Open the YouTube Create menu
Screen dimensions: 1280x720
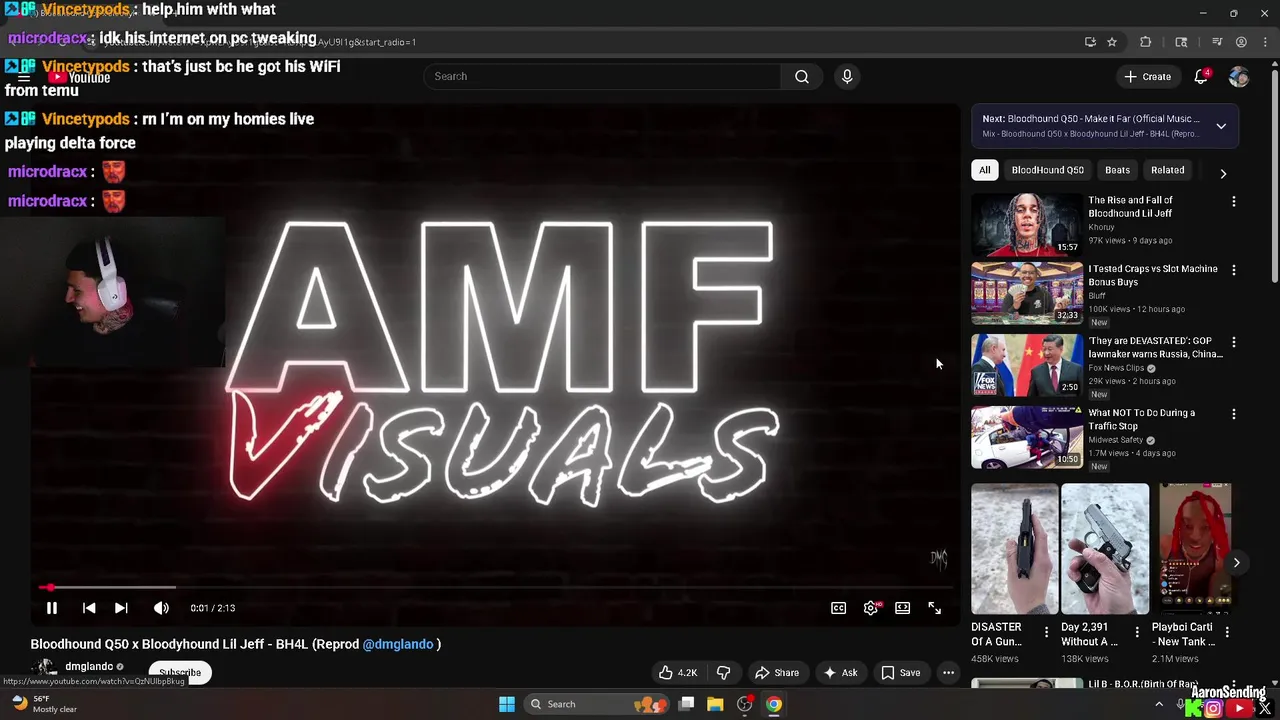(x=1147, y=76)
